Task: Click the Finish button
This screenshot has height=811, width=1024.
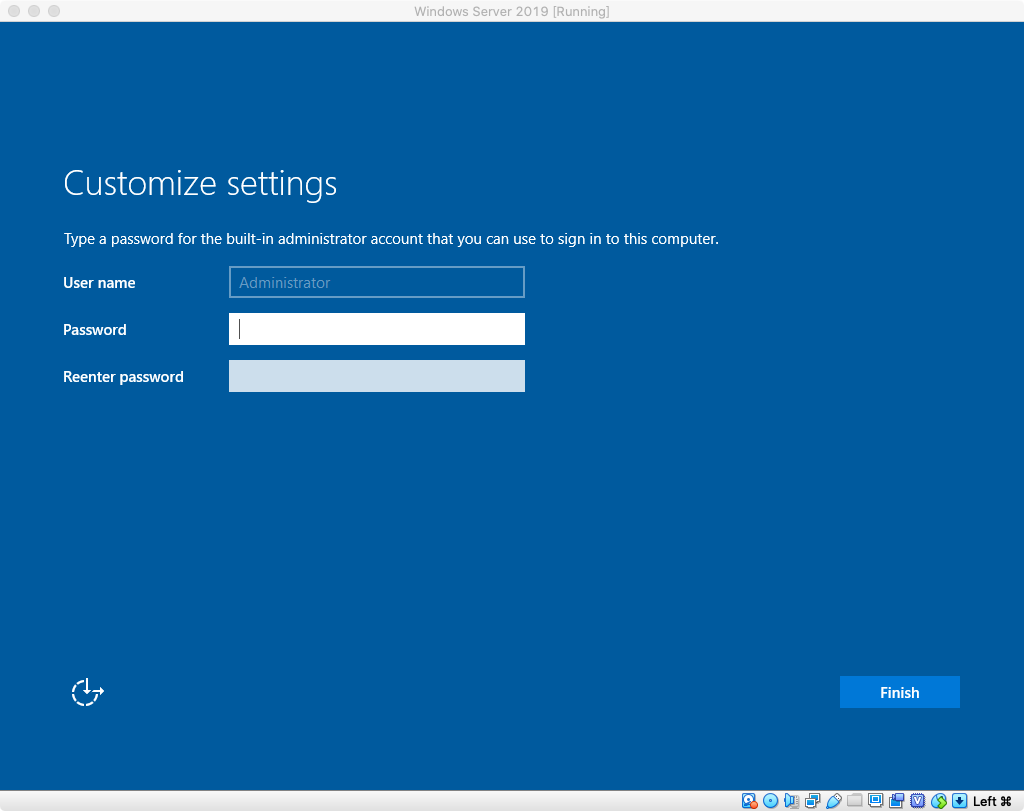Action: coord(899,692)
